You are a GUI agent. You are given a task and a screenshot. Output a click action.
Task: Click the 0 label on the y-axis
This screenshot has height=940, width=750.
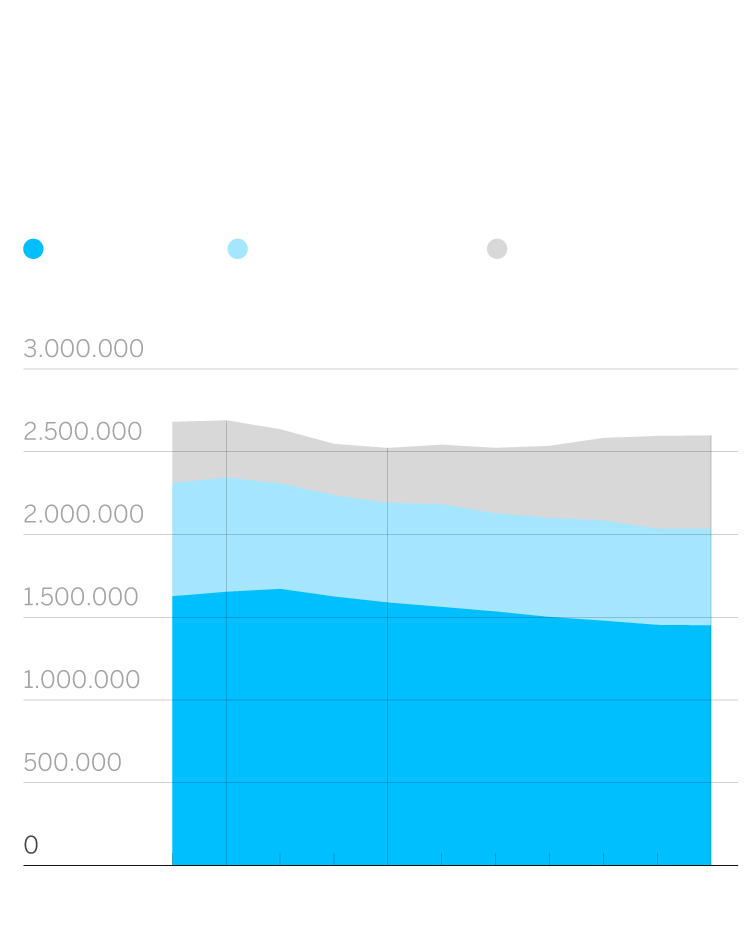point(31,846)
